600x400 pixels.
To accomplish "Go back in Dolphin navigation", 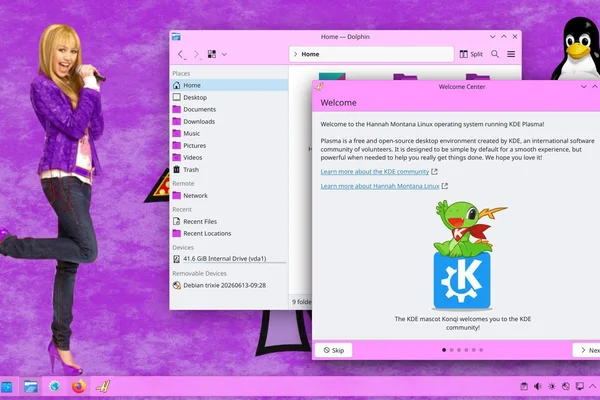I will (181, 54).
